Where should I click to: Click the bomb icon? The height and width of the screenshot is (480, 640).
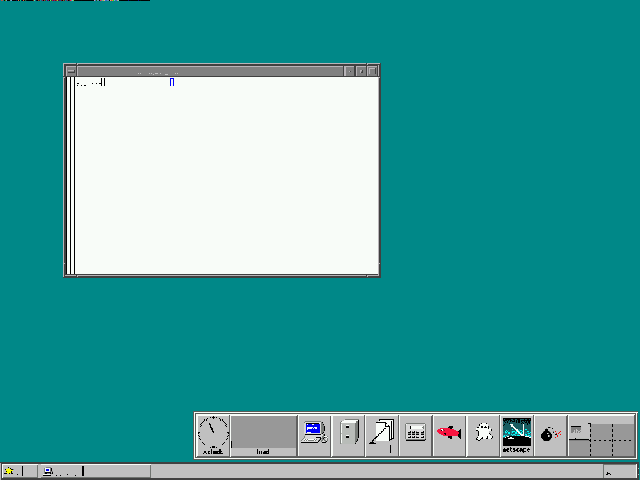click(550, 434)
